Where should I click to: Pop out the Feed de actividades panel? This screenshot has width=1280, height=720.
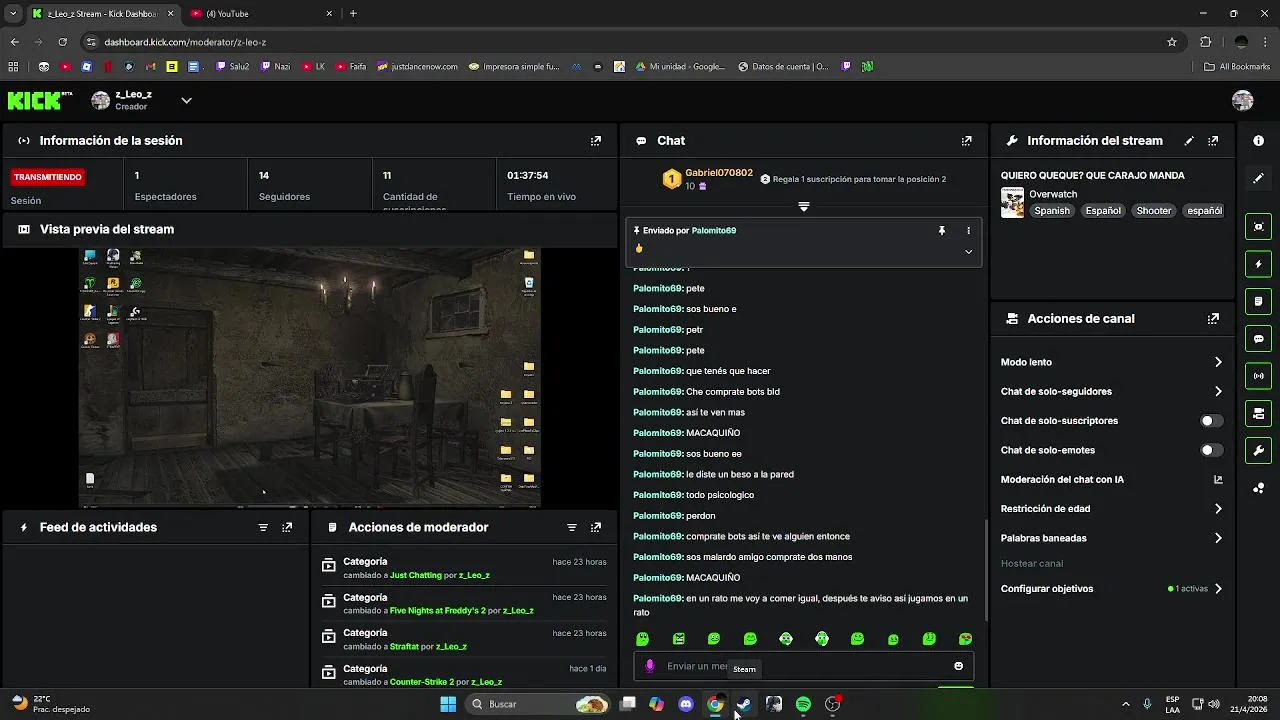pyautogui.click(x=287, y=527)
